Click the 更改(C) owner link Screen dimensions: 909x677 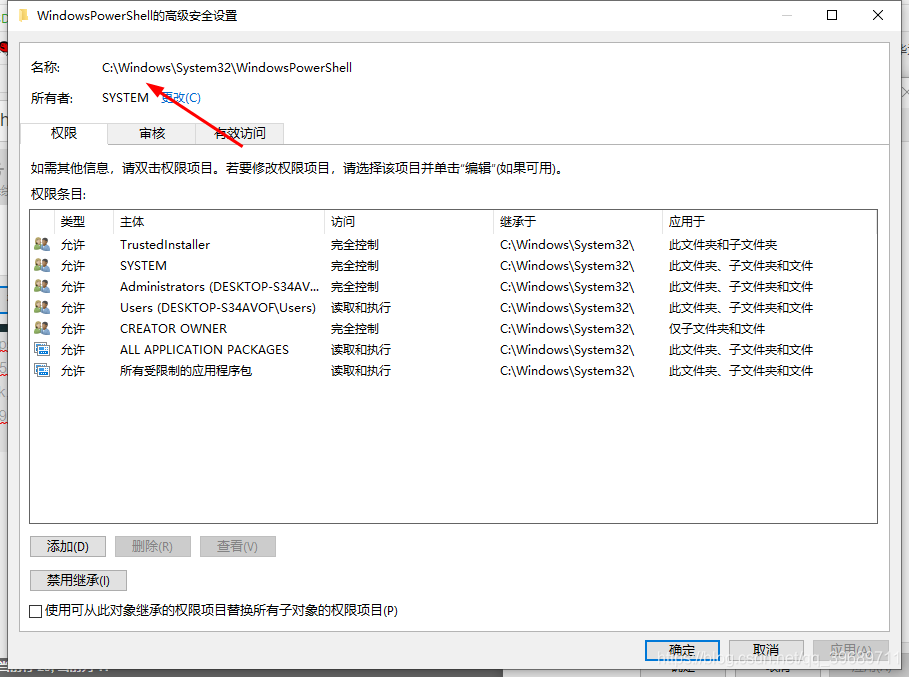click(181, 98)
